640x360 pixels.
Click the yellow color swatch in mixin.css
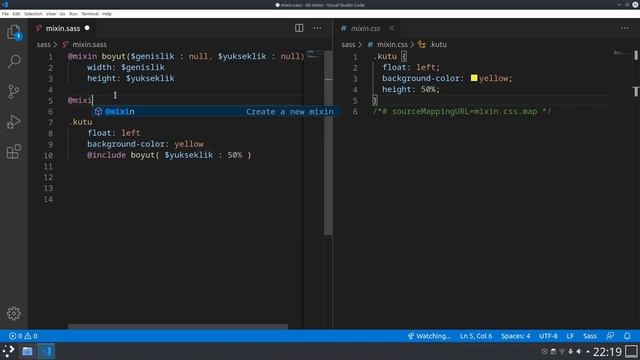point(474,78)
